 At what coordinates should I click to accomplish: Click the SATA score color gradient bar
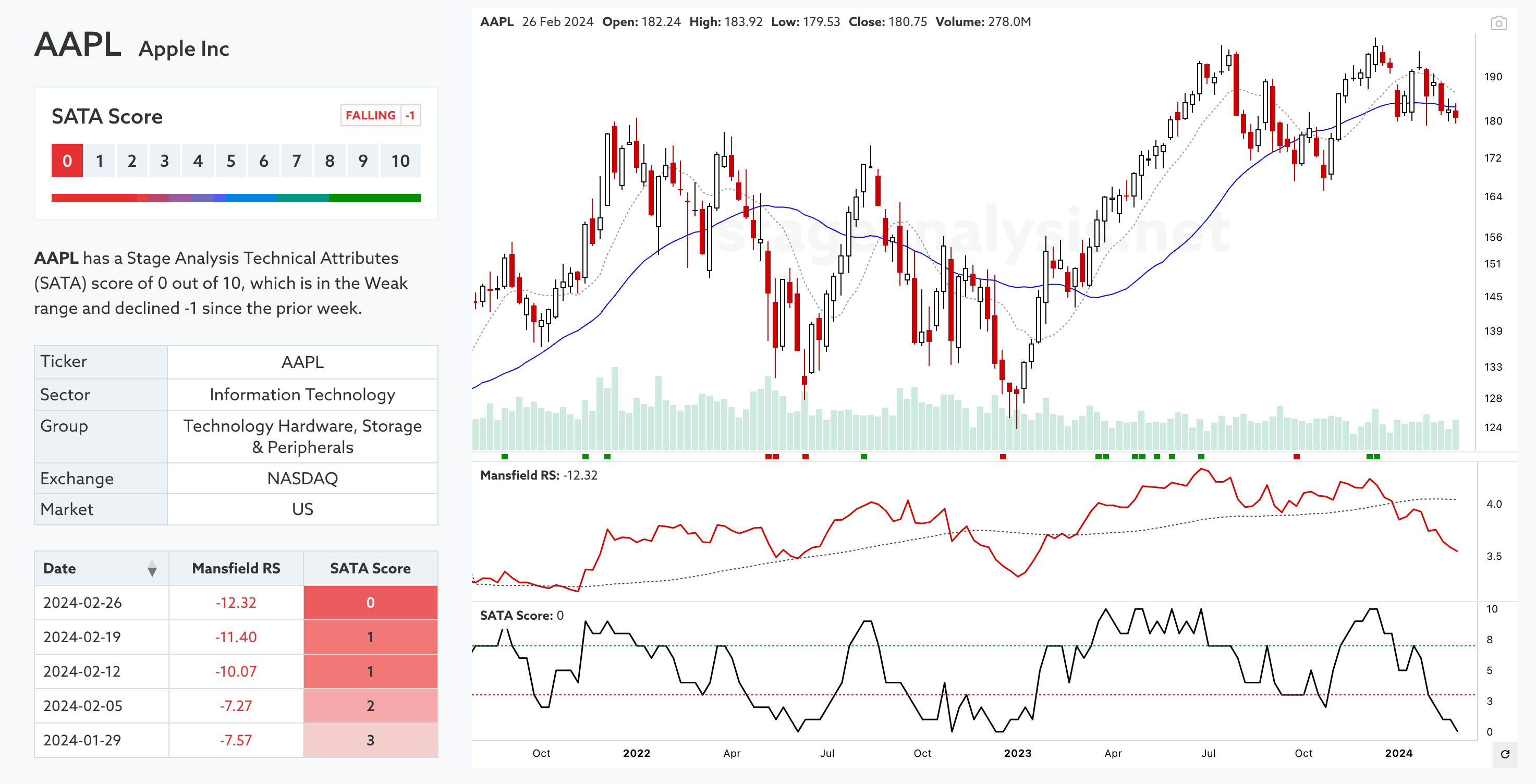(236, 198)
